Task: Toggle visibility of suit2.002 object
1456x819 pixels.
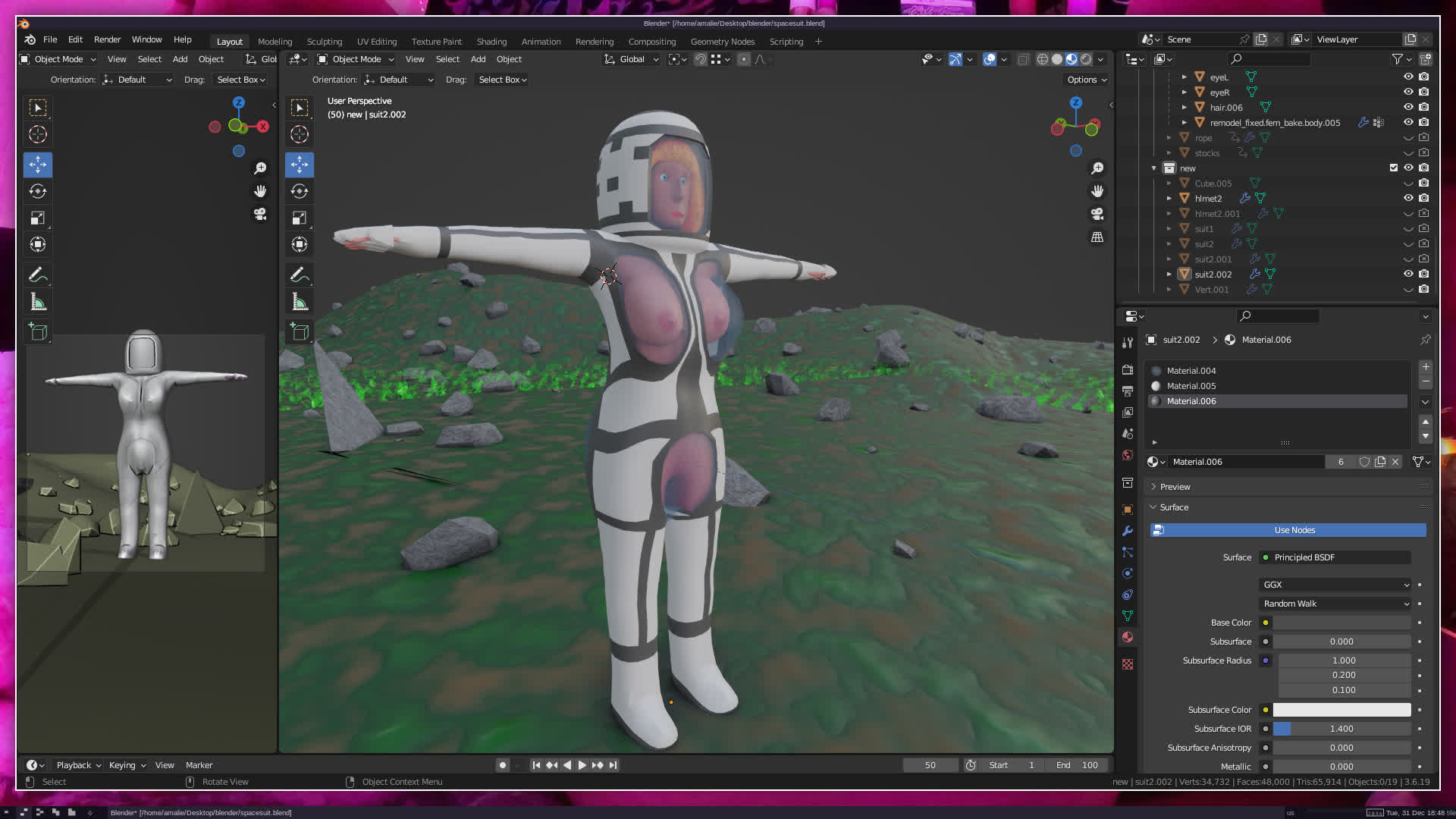Action: click(1408, 274)
